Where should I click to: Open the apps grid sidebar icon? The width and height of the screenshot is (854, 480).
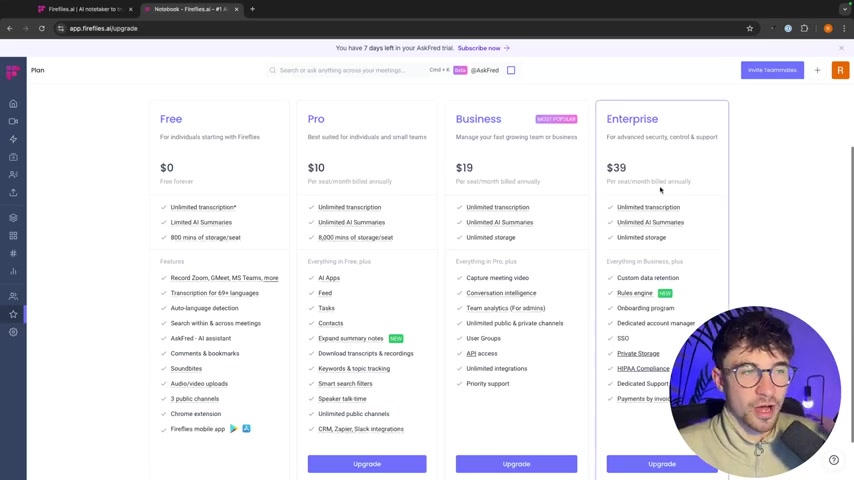click(13, 236)
